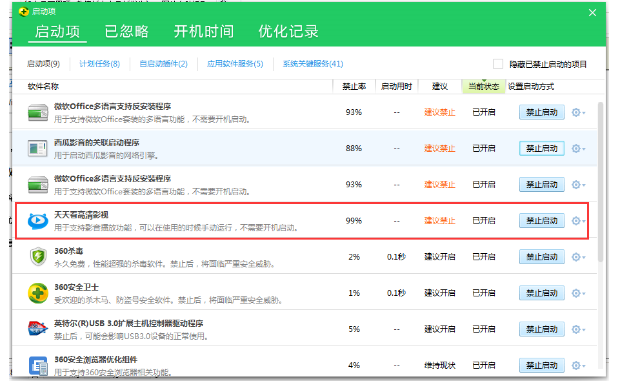Sort by the 软件名称 column header
Screen dimensions: 625x382
pyautogui.click(x=43, y=87)
